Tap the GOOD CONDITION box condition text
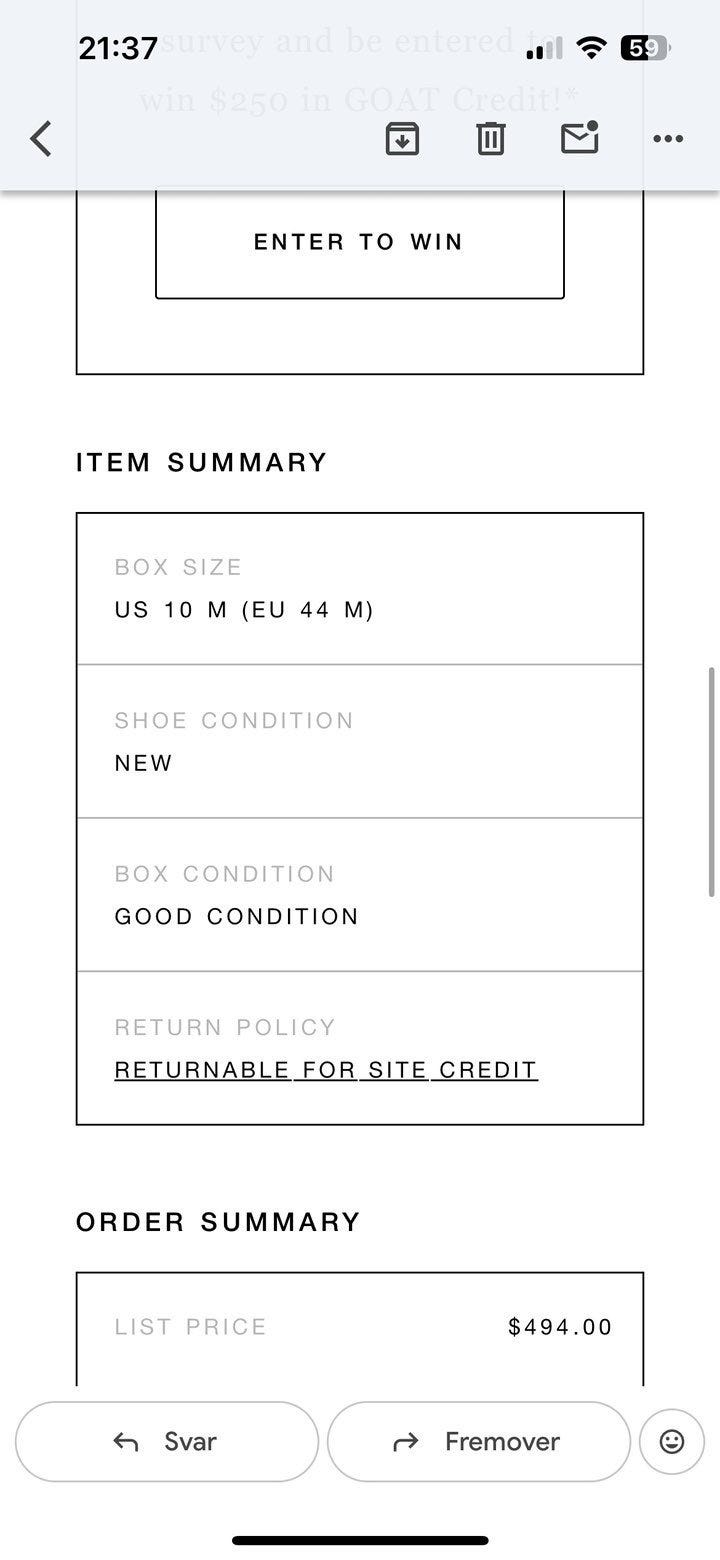720x1560 pixels. pos(237,917)
